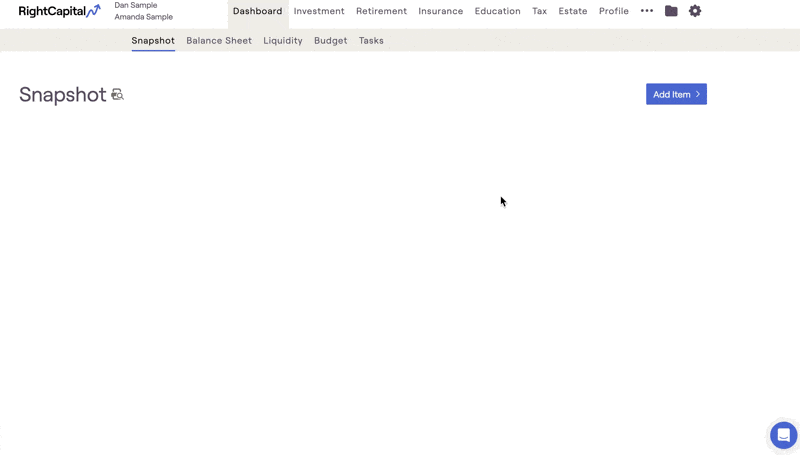The width and height of the screenshot is (800, 455).
Task: Navigate to the Education menu
Action: click(497, 11)
